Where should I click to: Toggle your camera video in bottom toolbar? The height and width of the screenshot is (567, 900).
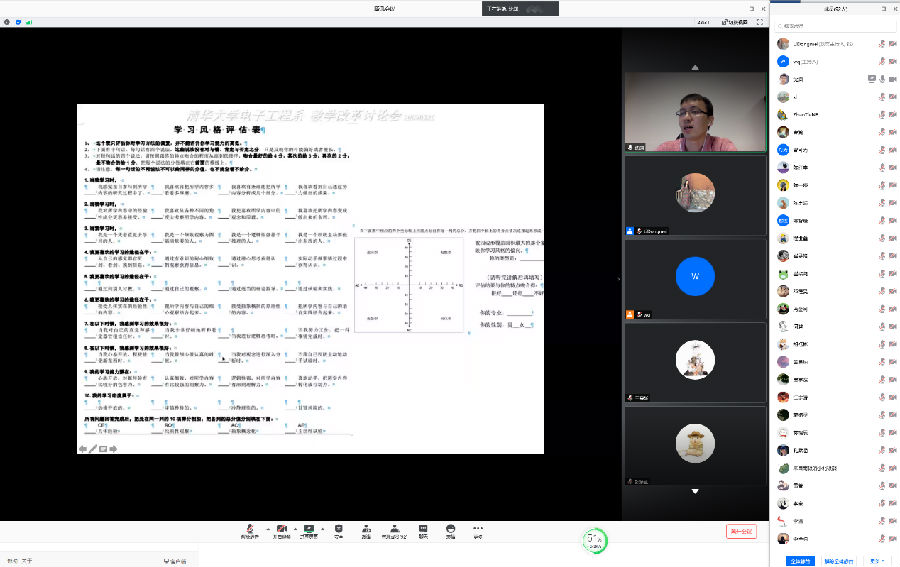point(280,530)
